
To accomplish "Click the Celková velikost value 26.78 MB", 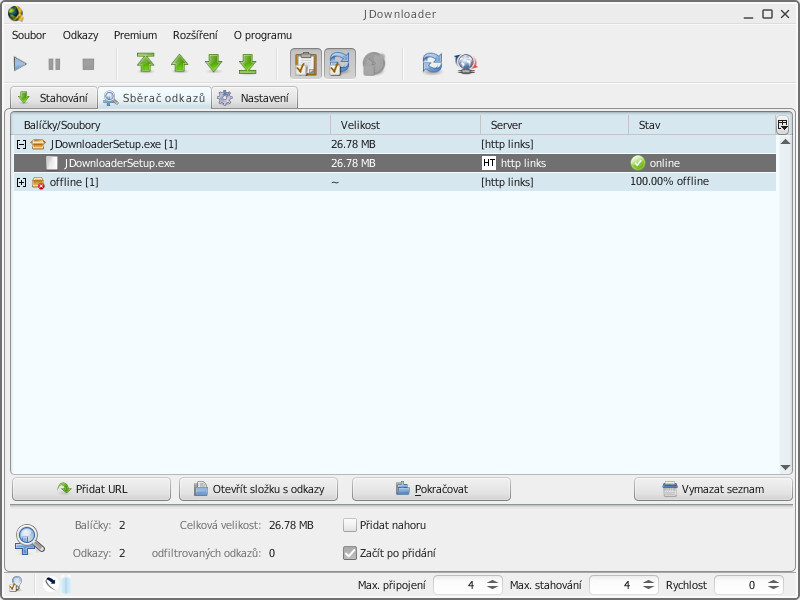I will 291,525.
